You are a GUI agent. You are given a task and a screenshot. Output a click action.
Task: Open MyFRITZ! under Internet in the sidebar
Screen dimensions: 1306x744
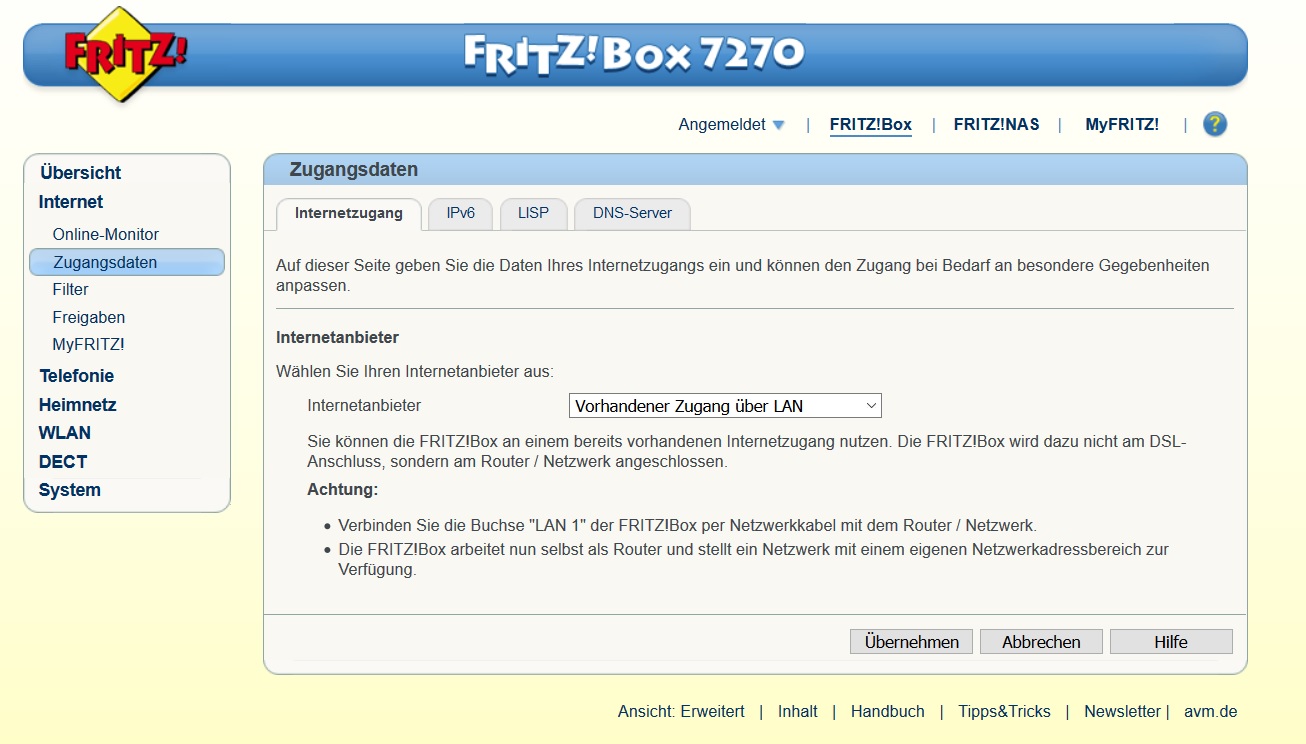click(x=88, y=344)
